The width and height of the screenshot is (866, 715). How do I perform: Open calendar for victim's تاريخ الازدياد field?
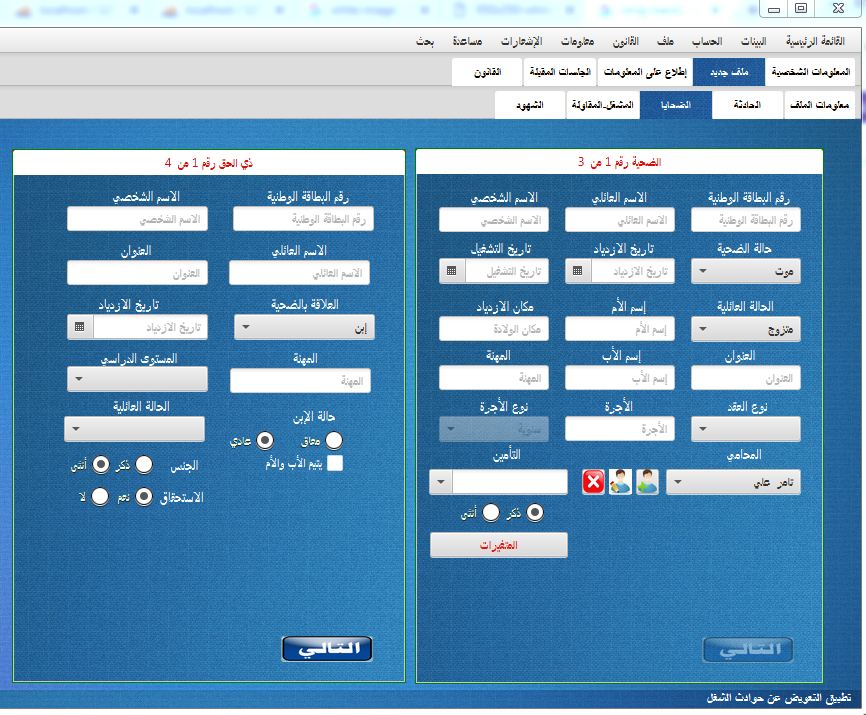pyautogui.click(x=577, y=271)
